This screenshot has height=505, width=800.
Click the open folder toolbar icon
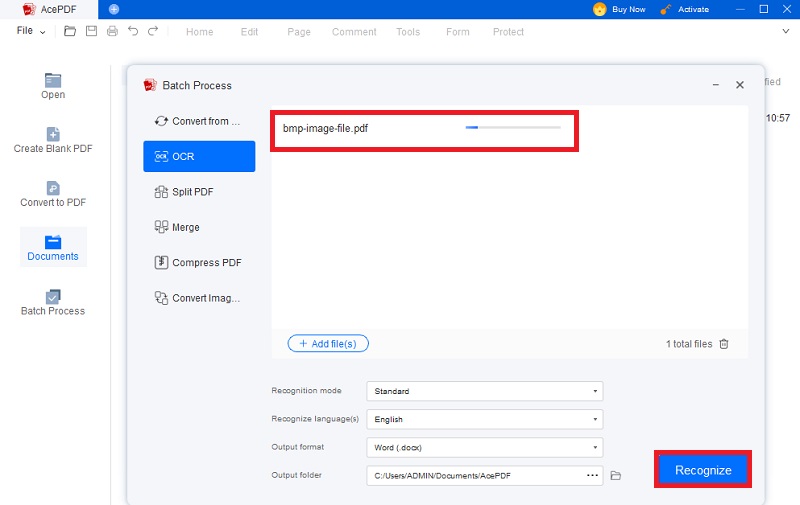pyautogui.click(x=70, y=31)
